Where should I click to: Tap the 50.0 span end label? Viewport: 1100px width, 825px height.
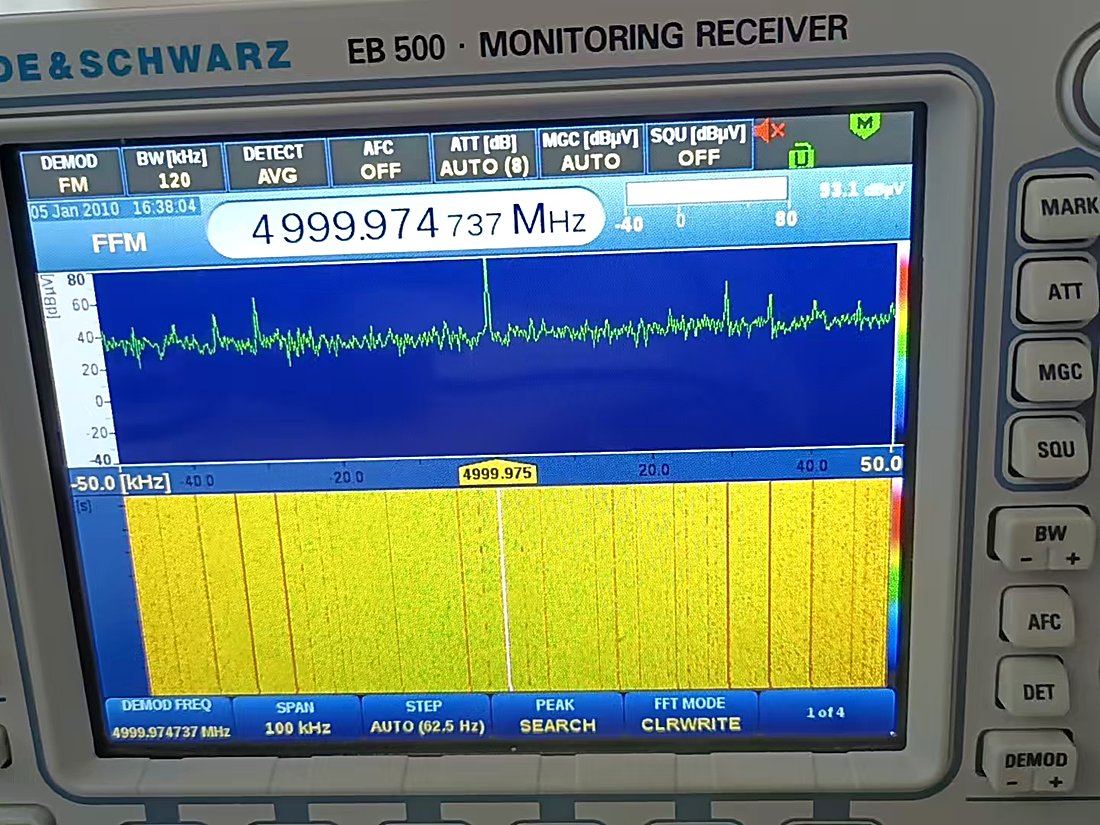point(880,464)
